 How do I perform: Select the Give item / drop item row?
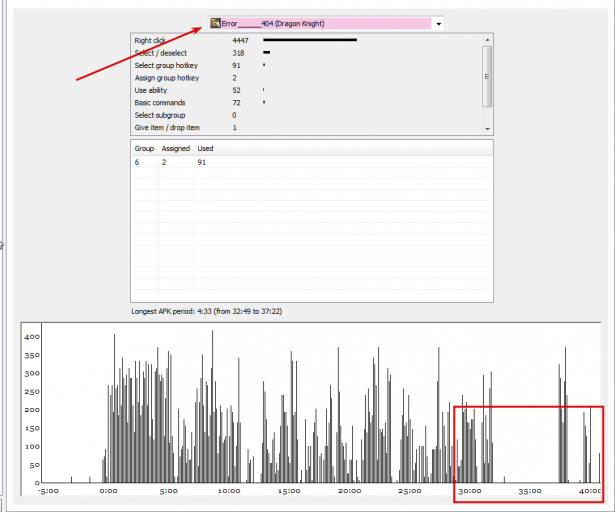coord(306,128)
